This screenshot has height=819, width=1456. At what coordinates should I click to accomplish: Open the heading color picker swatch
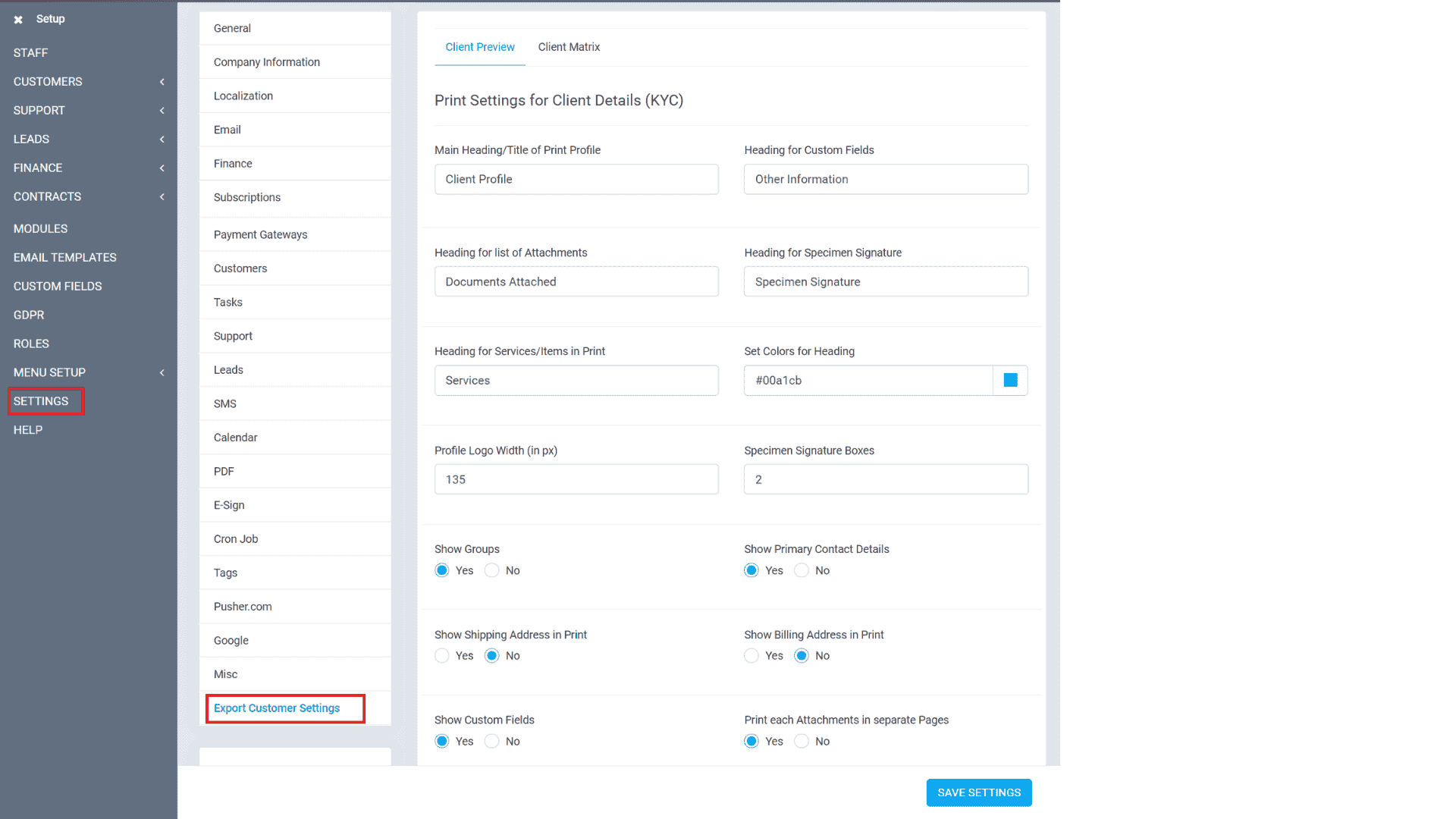pyautogui.click(x=1009, y=380)
